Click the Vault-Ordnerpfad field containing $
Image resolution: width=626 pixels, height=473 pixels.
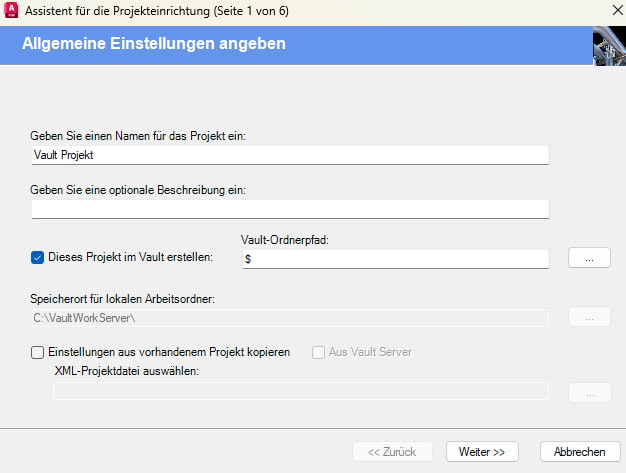click(396, 259)
